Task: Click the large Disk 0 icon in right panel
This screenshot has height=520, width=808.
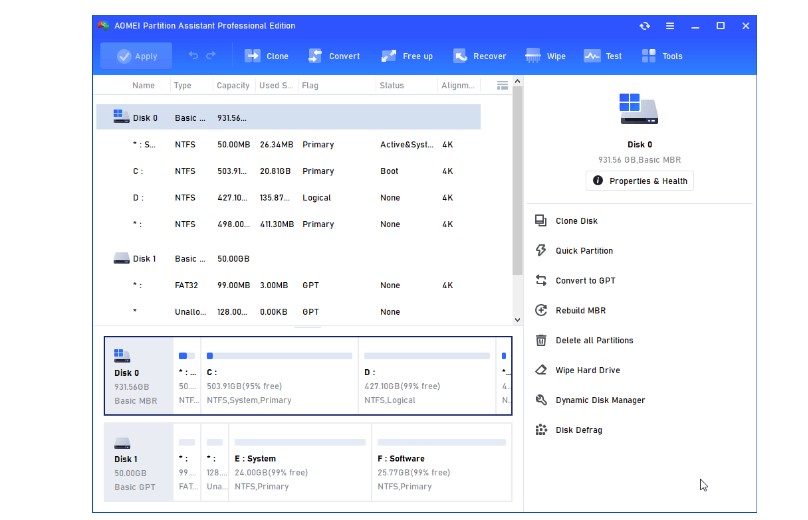Action: (639, 109)
